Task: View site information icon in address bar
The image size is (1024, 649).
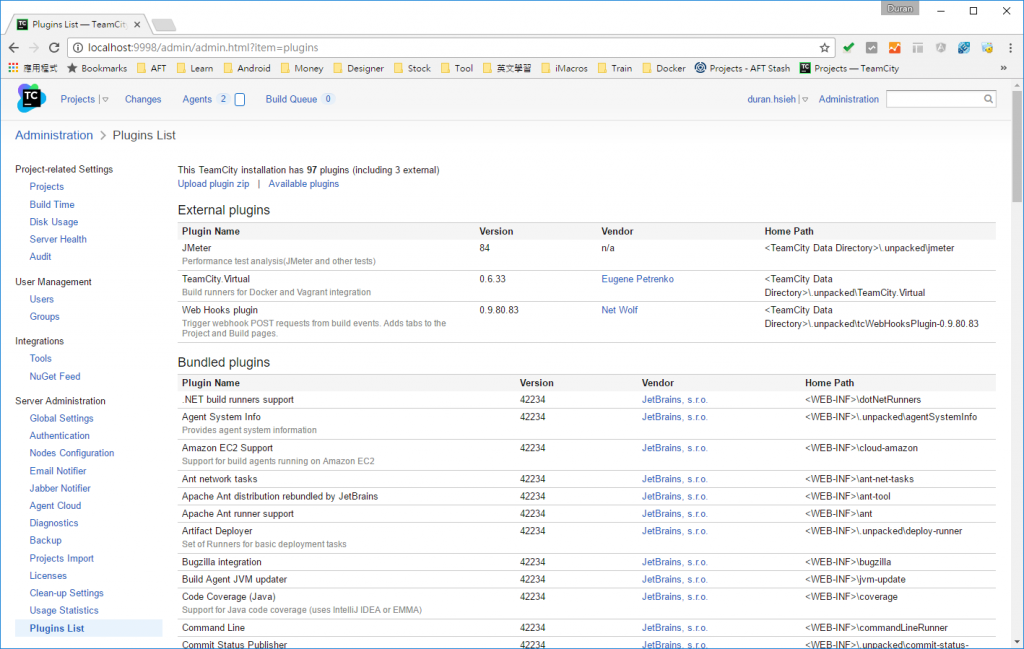Action: pos(78,48)
